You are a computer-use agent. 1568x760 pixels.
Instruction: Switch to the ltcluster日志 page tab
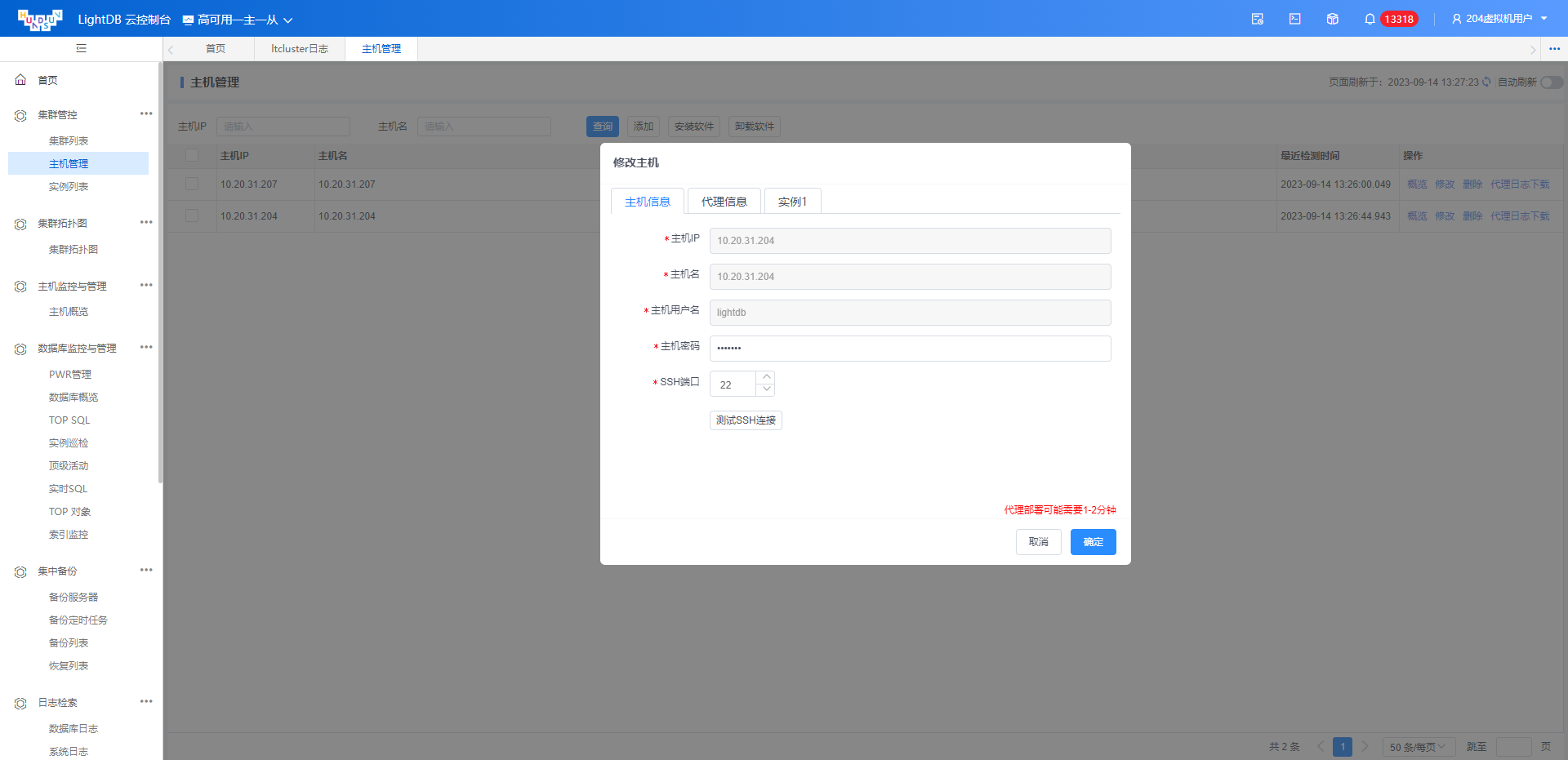coord(300,49)
